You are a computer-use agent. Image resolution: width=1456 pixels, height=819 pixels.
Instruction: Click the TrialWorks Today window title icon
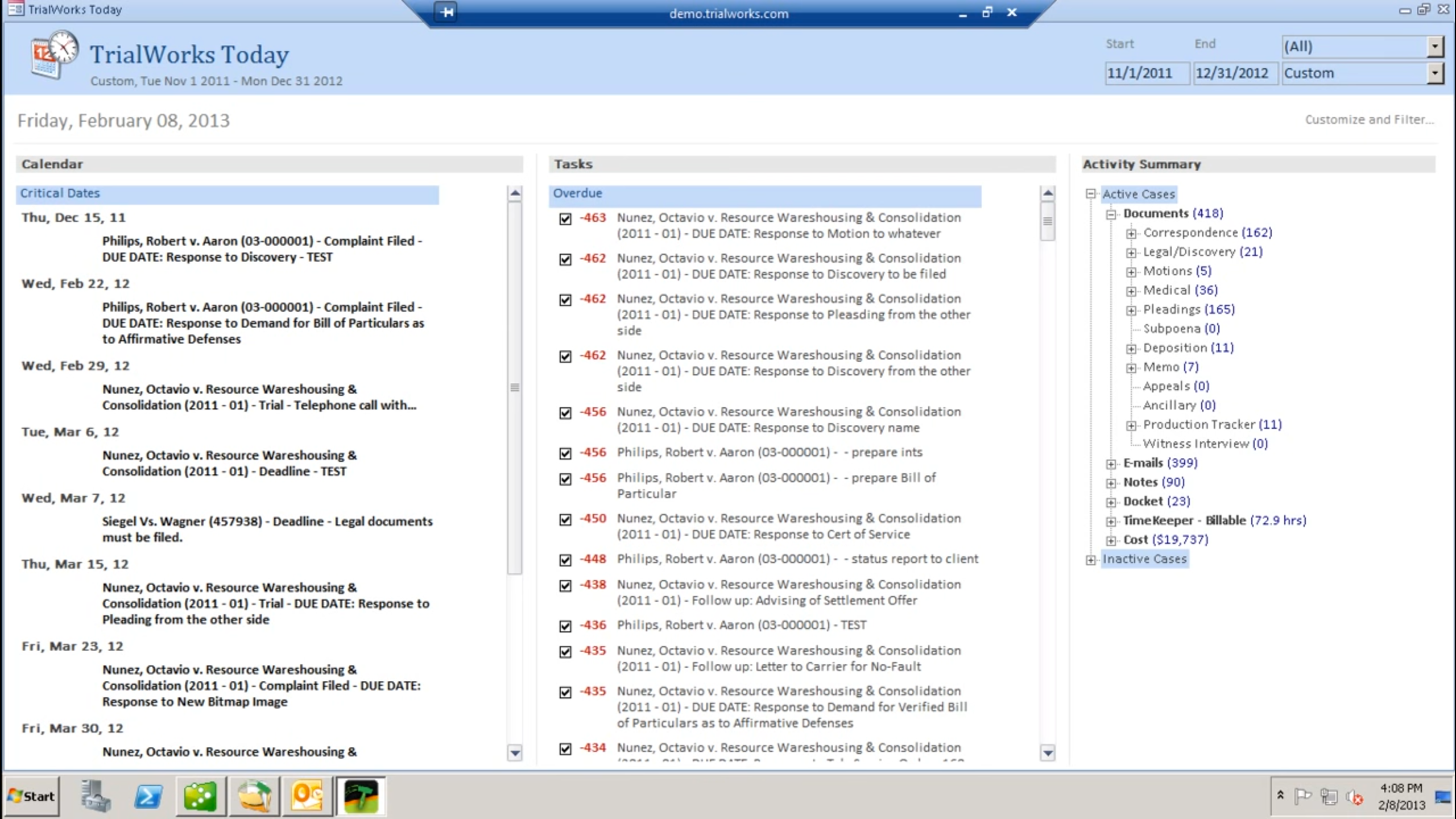pos(15,9)
